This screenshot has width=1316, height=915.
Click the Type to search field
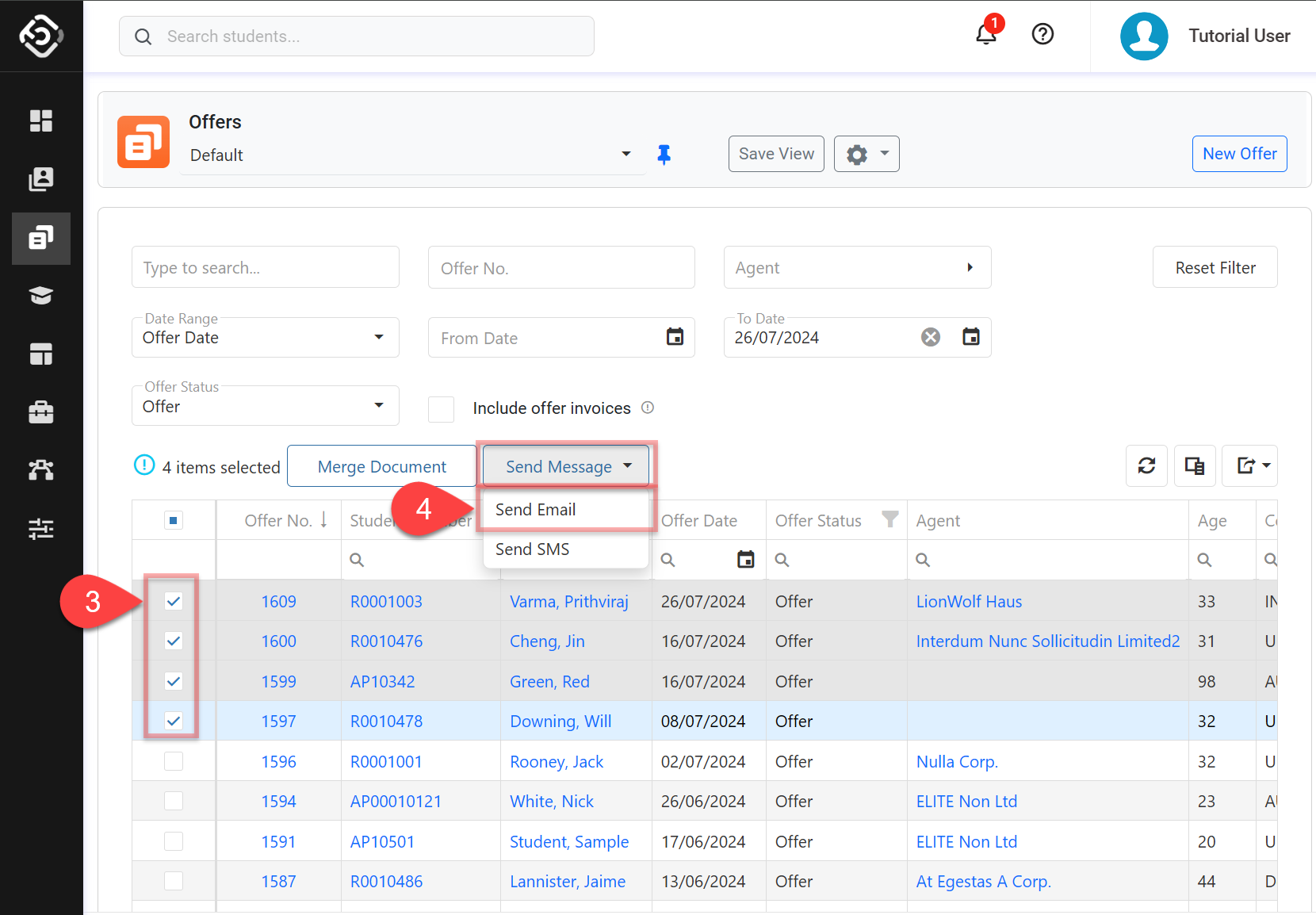tap(265, 267)
